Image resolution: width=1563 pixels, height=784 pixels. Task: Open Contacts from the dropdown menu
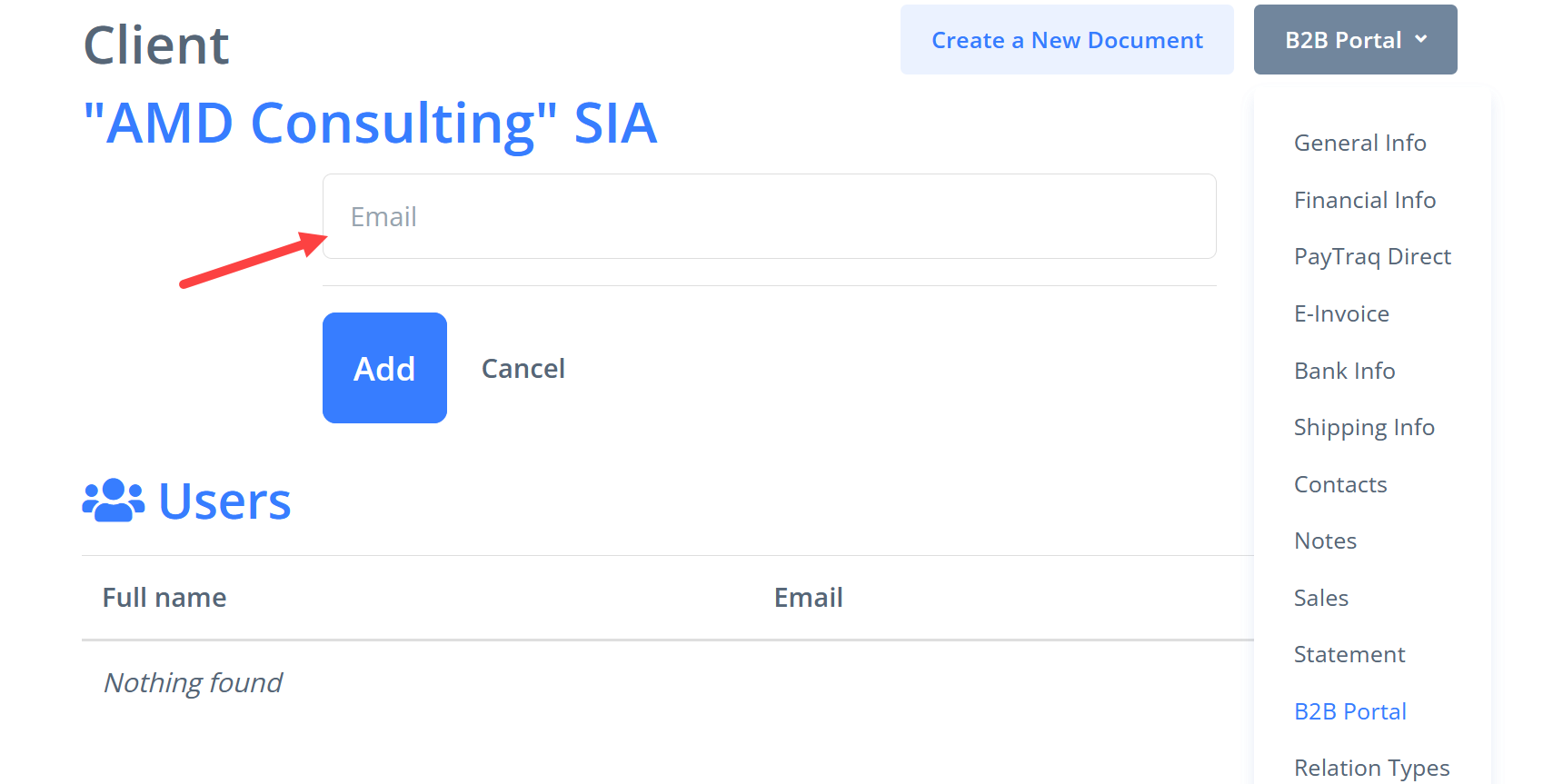tap(1340, 484)
